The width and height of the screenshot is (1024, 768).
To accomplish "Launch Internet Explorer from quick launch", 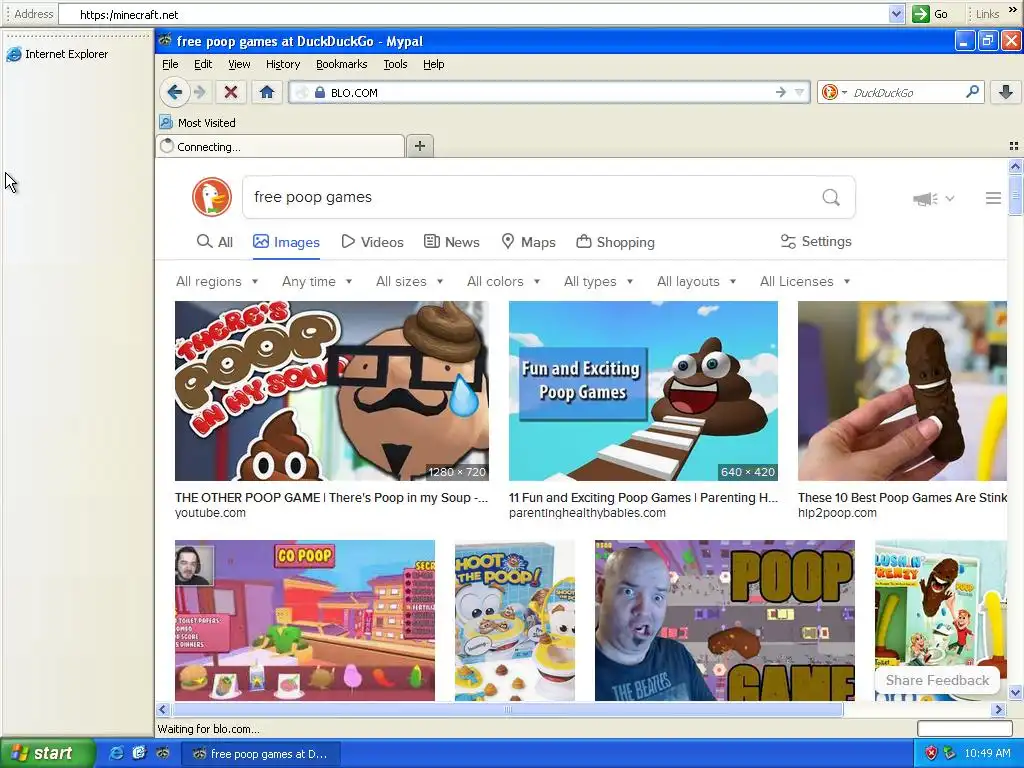I will pyautogui.click(x=116, y=754).
